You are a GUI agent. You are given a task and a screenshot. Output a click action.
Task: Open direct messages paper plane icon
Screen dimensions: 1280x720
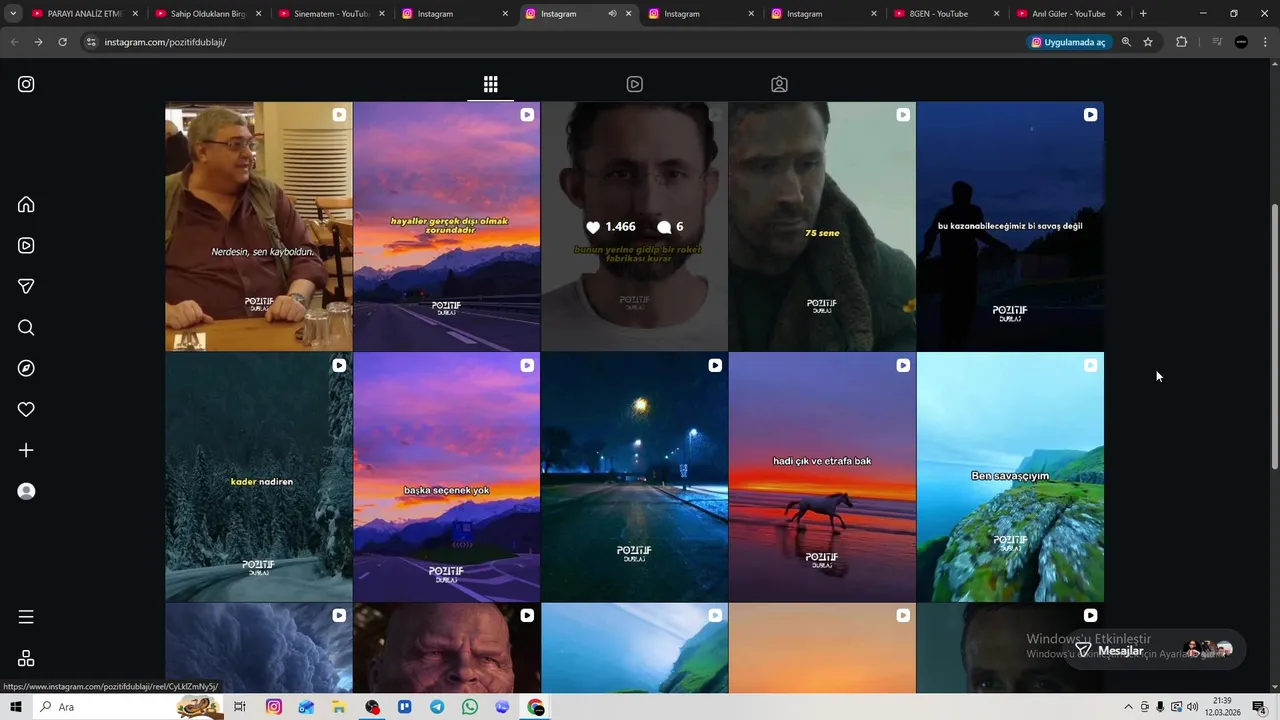pyautogui.click(x=26, y=286)
